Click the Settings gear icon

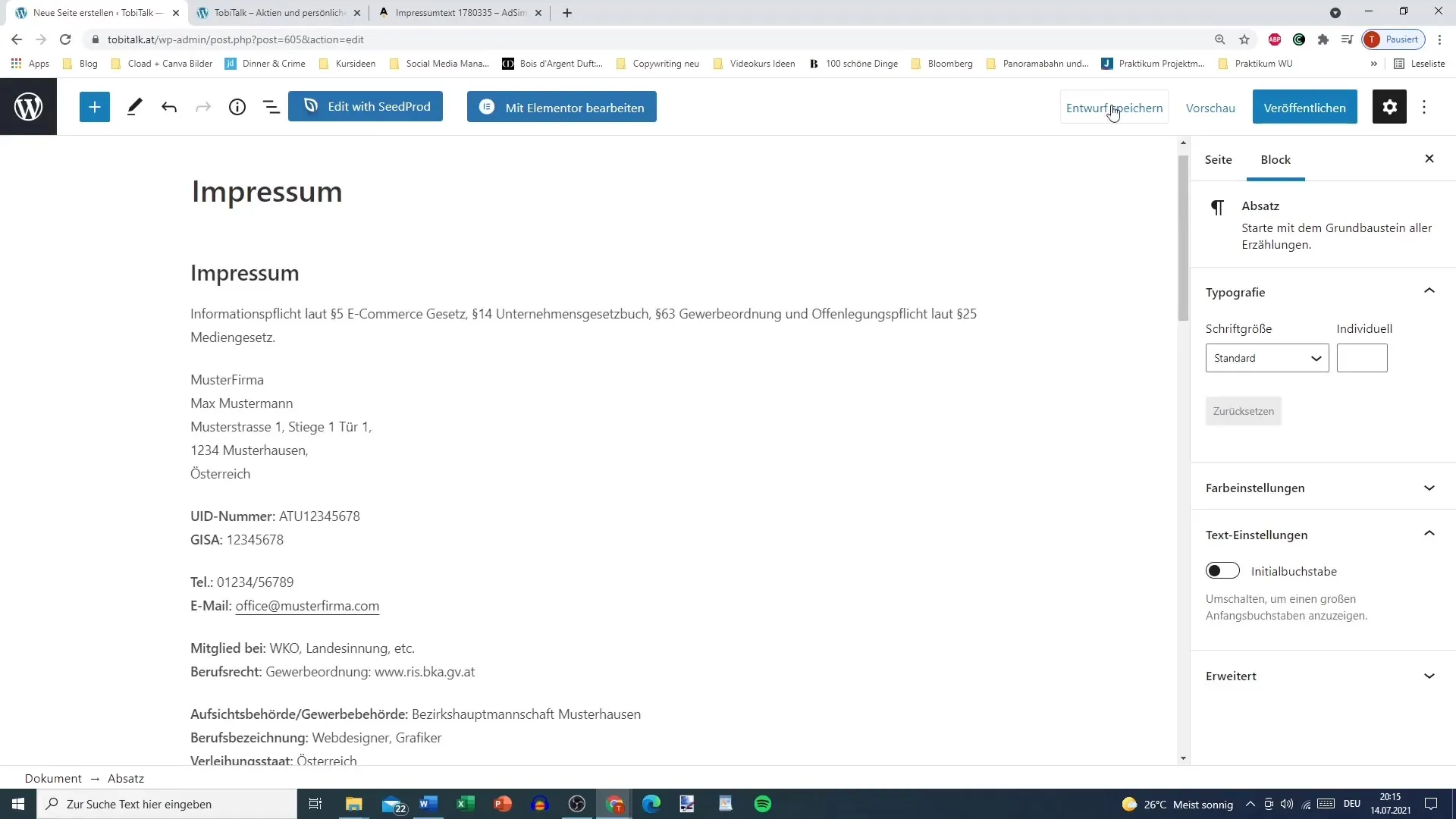(1390, 107)
